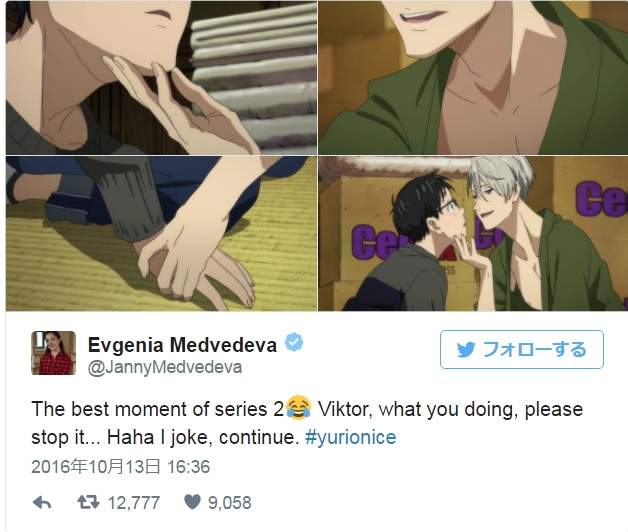The height and width of the screenshot is (532, 628).
Task: Click the フォローする follow button
Action: click(x=521, y=349)
